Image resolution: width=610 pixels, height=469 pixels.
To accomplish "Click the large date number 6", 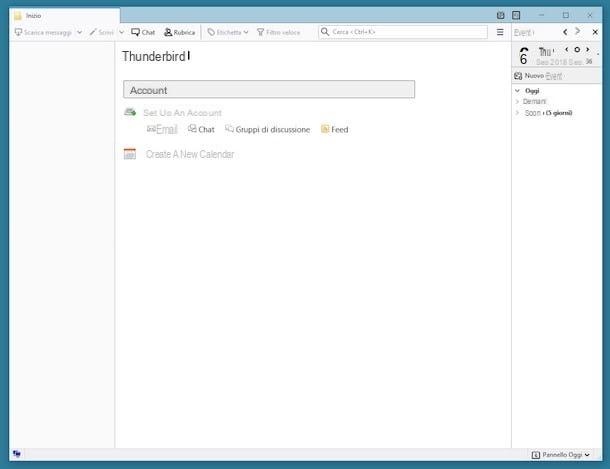I will coord(524,57).
